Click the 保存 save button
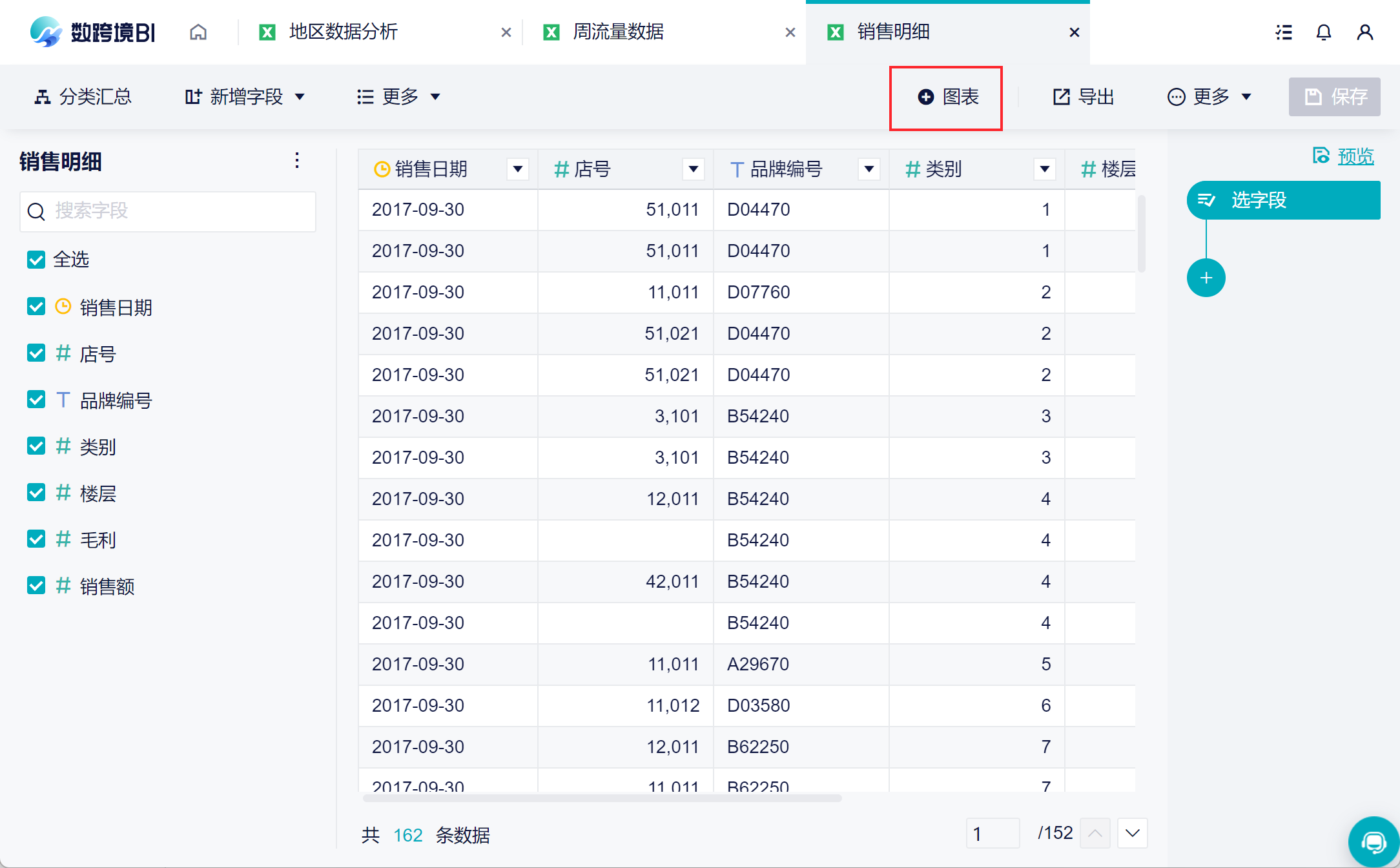The height and width of the screenshot is (868, 1400). 1334,97
